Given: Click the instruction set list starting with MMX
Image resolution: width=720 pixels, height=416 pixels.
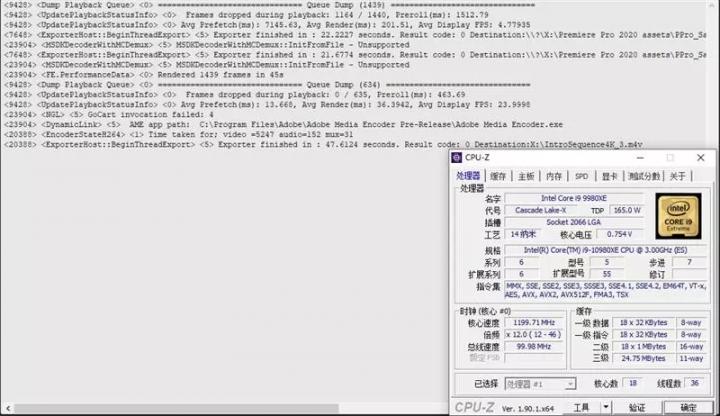Looking at the screenshot, I should coord(605,290).
